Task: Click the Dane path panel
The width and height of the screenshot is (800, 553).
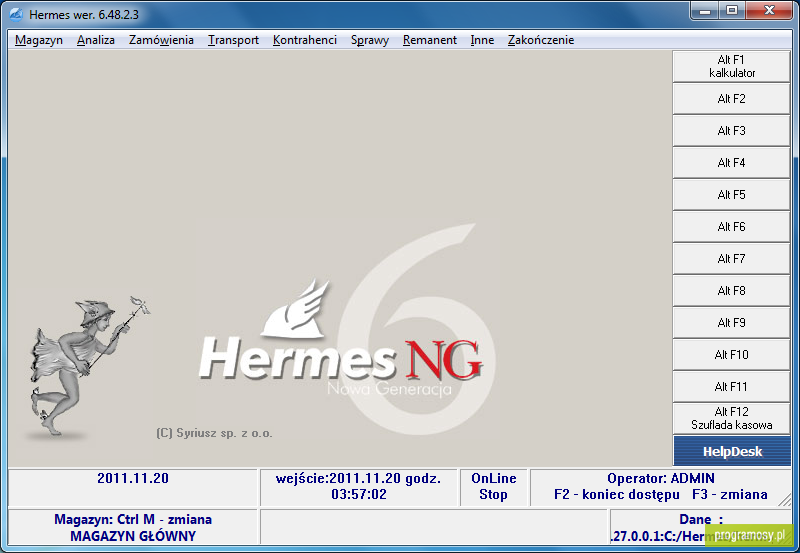Action: tap(701, 527)
